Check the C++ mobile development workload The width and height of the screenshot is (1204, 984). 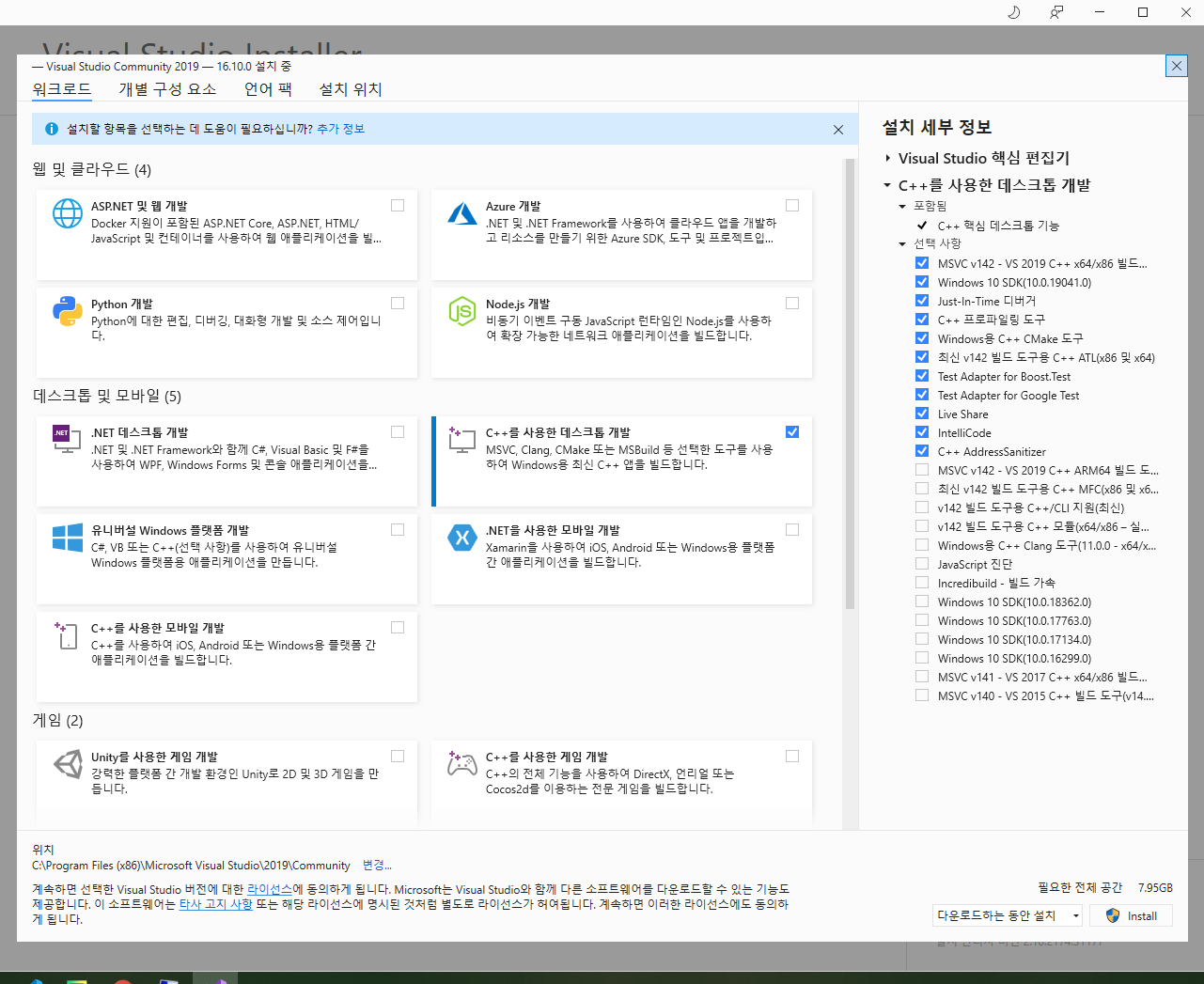398,627
